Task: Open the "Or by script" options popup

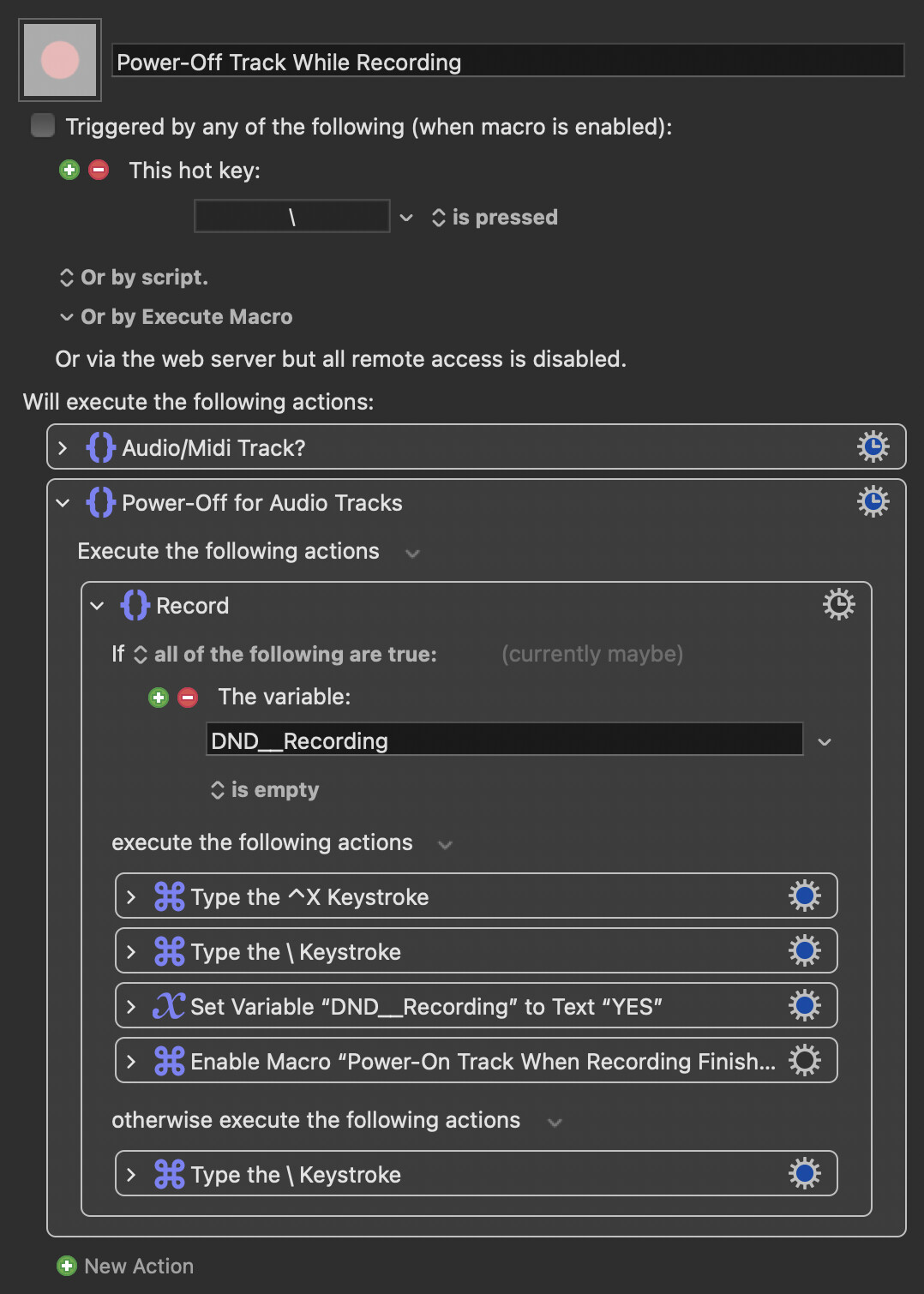Action: tap(134, 278)
